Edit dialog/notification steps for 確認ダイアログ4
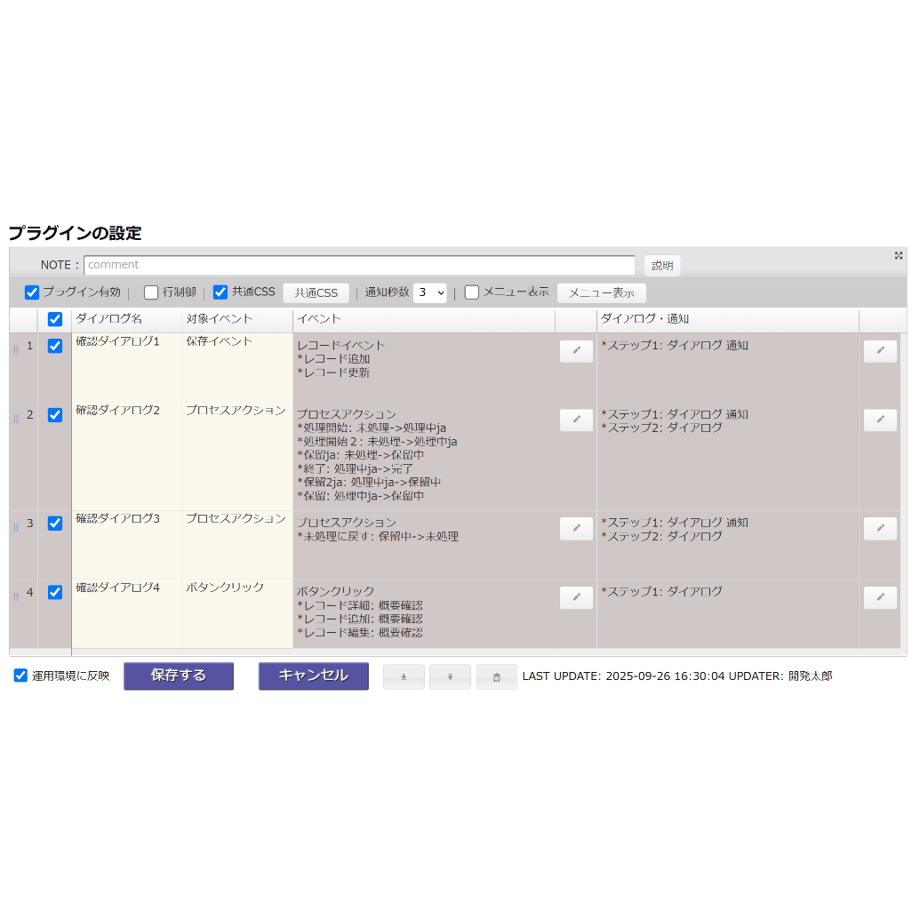Image resolution: width=920 pixels, height=920 pixels. [x=880, y=597]
